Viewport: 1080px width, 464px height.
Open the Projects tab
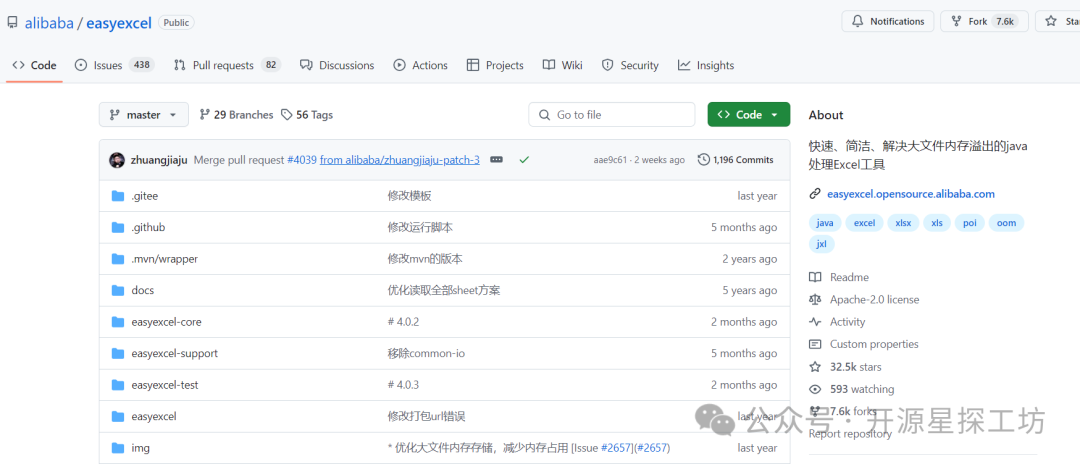point(495,65)
